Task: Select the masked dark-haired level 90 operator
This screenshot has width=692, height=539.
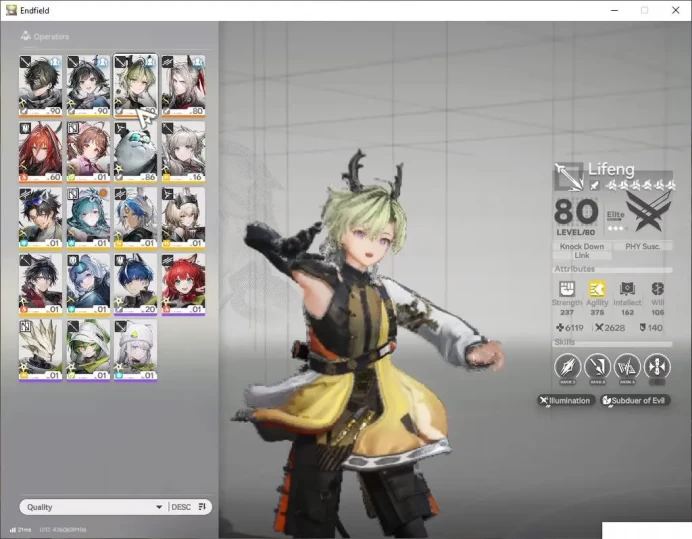Action: click(x=41, y=86)
